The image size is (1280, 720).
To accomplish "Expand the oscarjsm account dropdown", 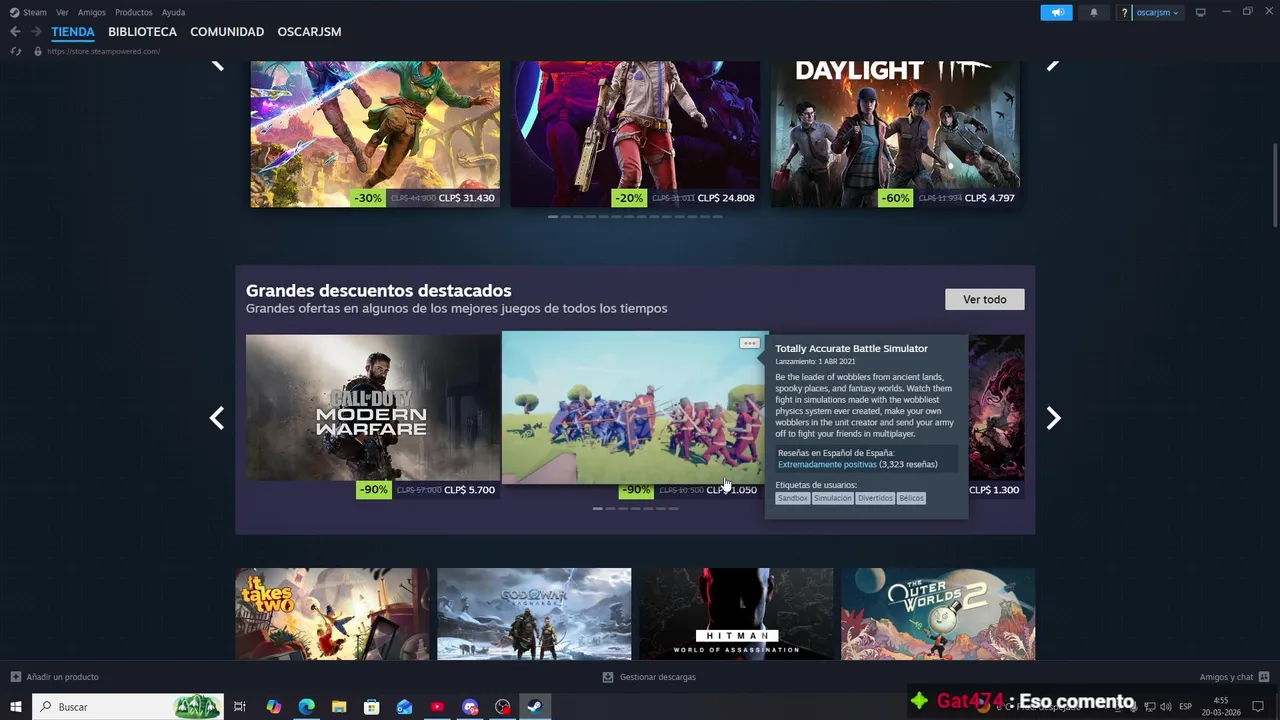I will click(x=1158, y=13).
